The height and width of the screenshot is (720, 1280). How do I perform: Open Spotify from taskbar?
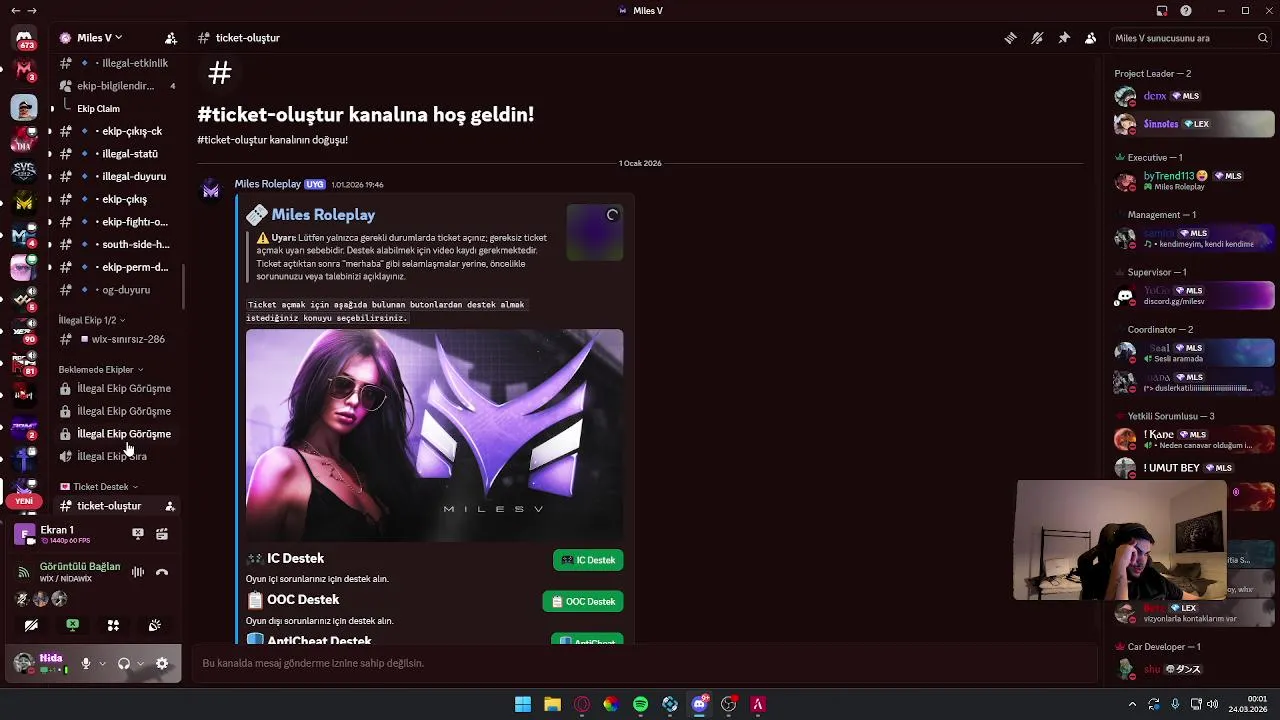pos(640,704)
